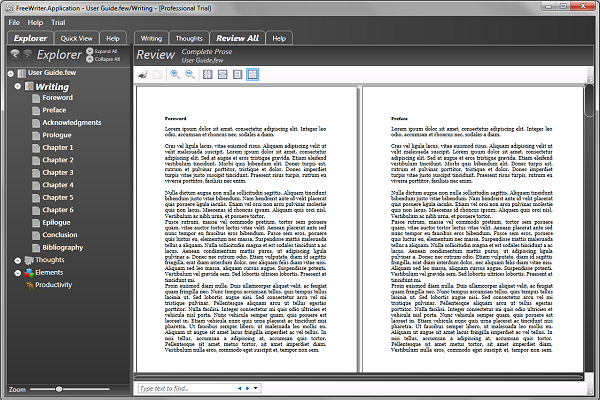Screen dimensions: 600x400
Task: Select the Productivity tree item label
Action: point(54,285)
